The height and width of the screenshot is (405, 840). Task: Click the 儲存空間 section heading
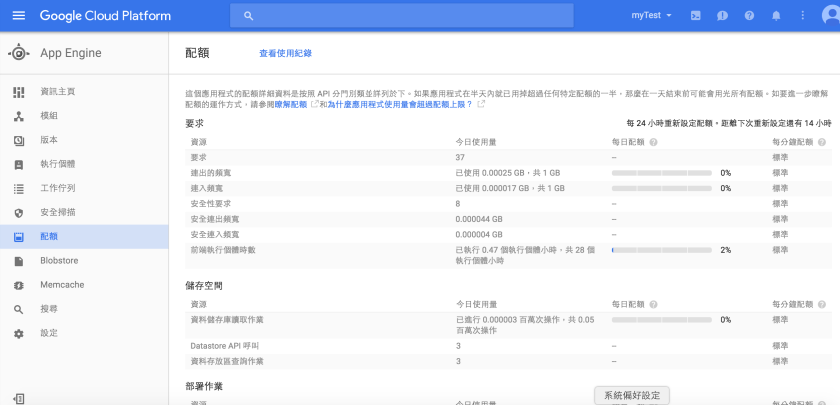(204, 286)
